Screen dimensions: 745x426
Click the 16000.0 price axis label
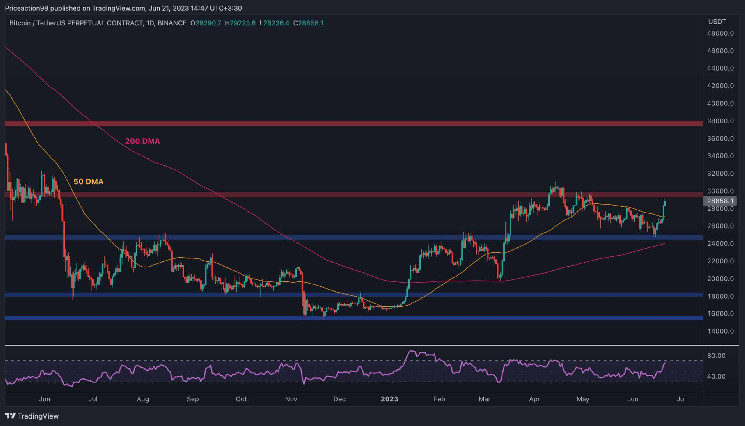[720, 314]
